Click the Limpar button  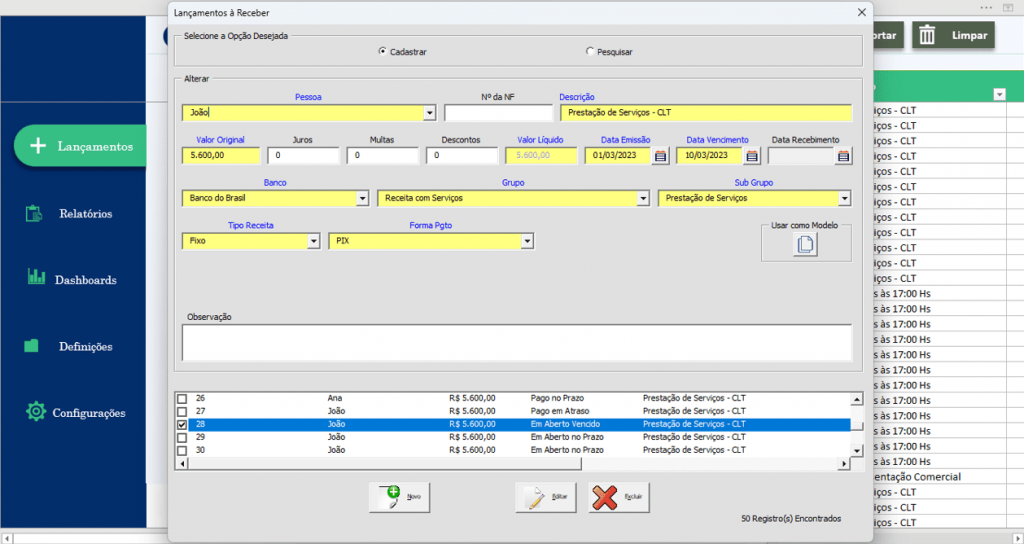click(953, 35)
